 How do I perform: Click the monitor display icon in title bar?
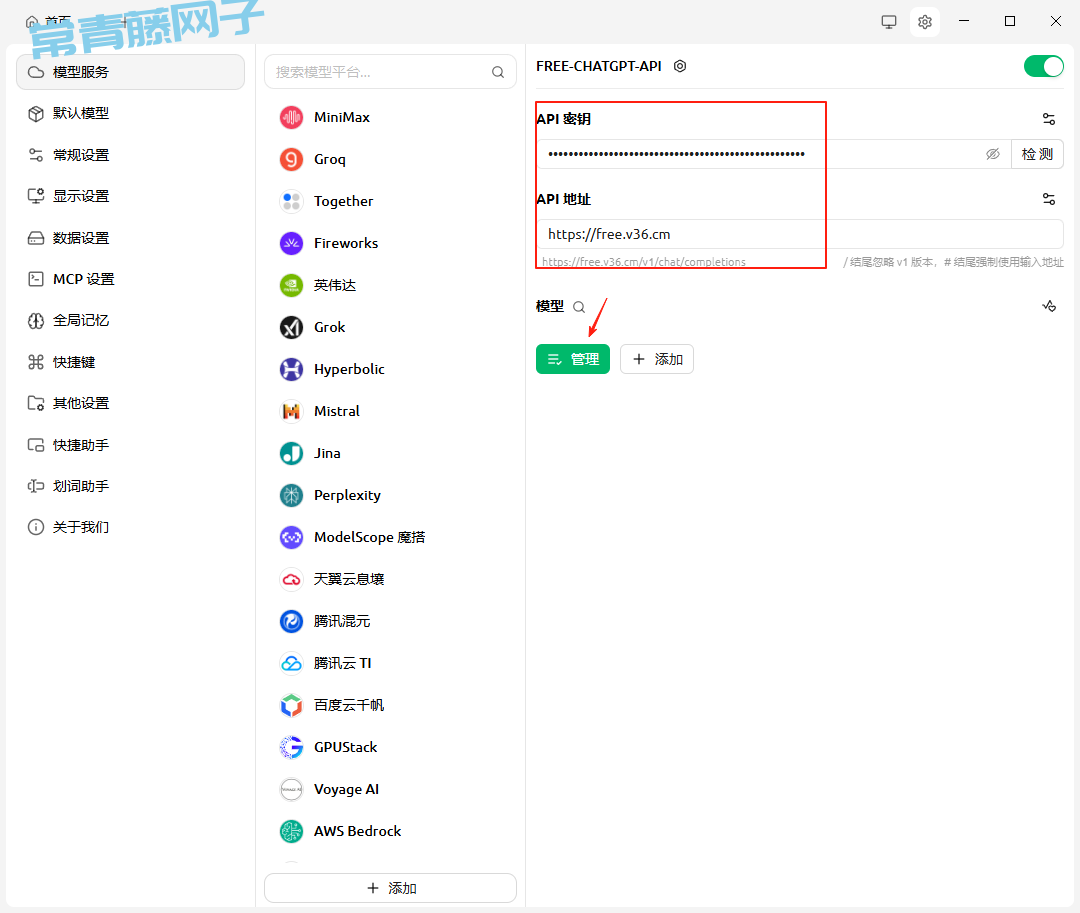(x=889, y=21)
